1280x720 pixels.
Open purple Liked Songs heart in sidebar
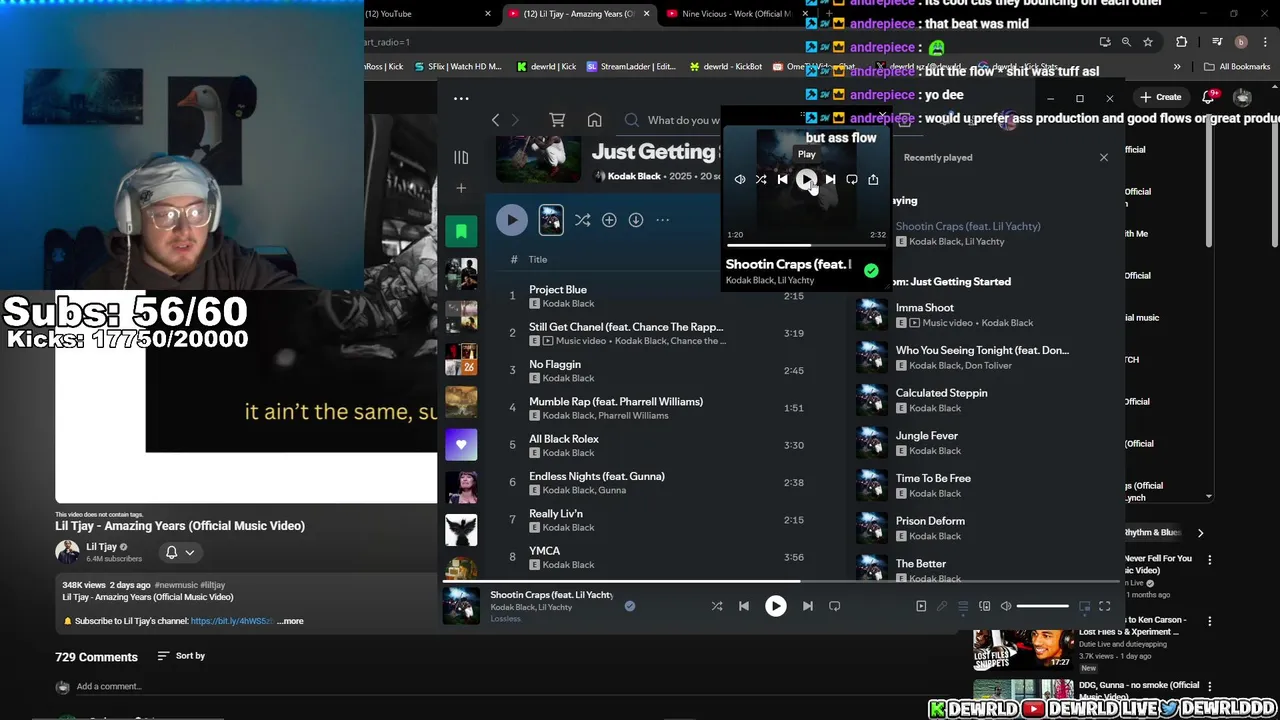[x=461, y=444]
